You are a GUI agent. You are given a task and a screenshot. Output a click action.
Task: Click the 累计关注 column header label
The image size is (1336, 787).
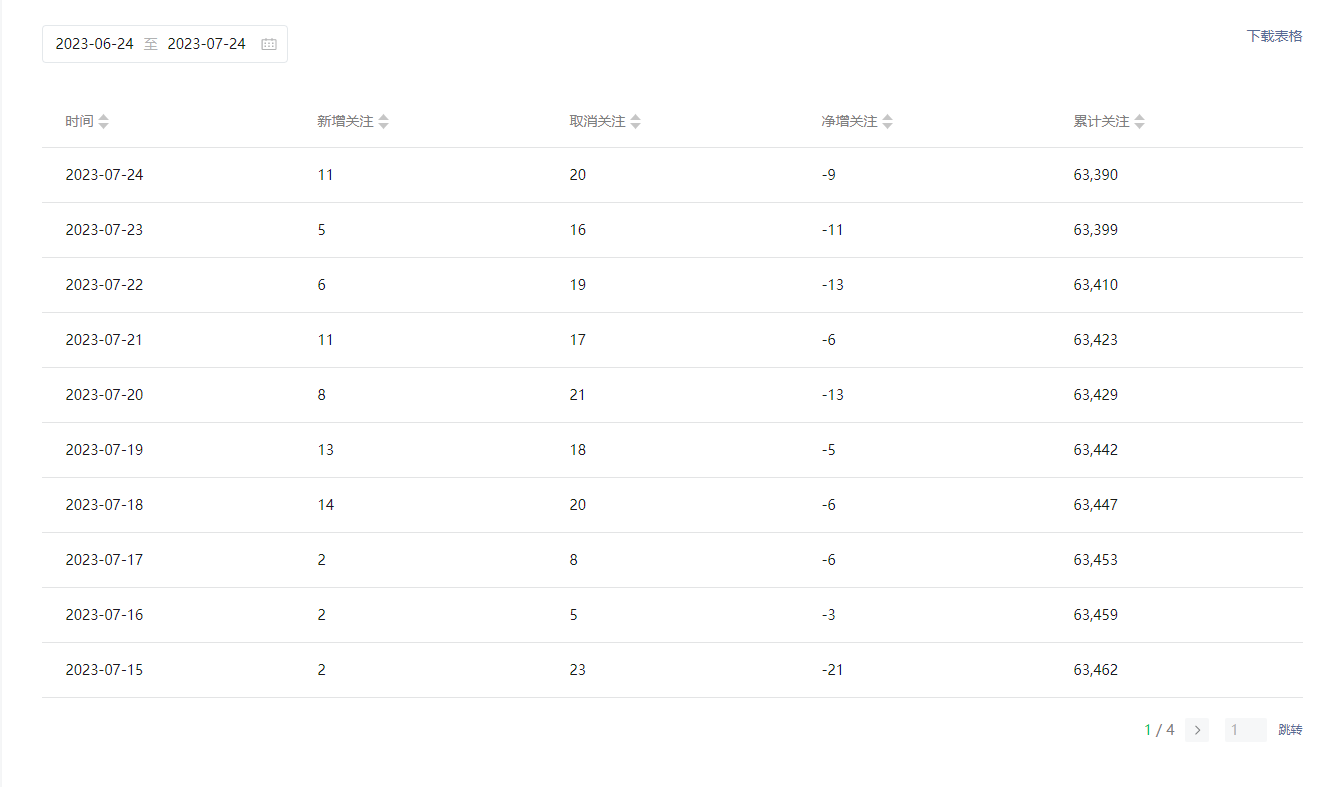point(1101,121)
